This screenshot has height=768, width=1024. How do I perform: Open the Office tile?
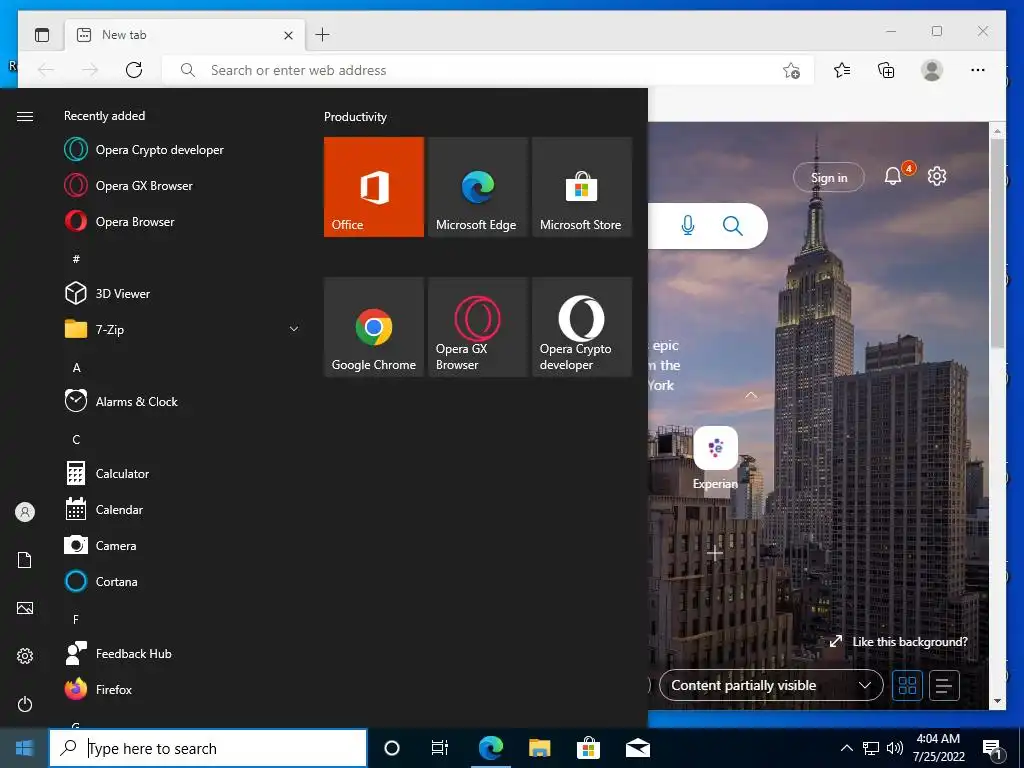point(374,187)
